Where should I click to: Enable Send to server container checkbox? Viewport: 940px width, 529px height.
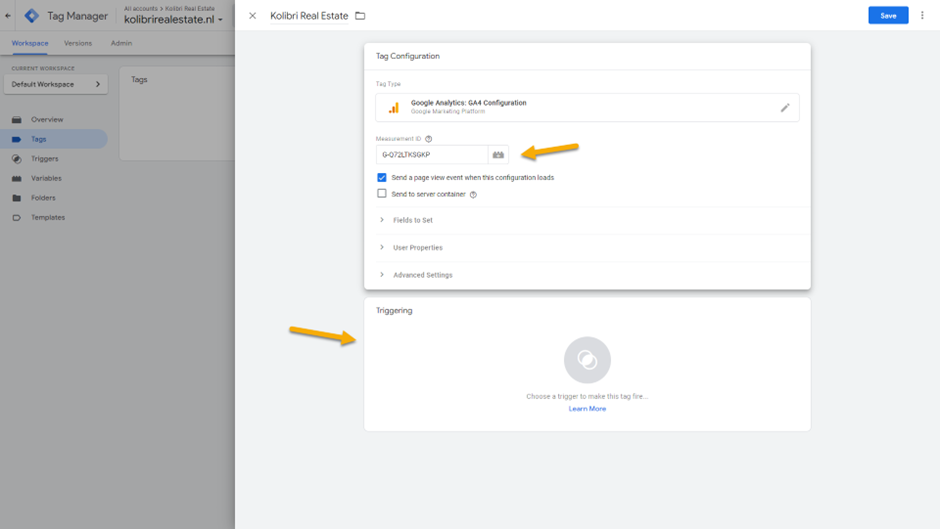click(382, 194)
